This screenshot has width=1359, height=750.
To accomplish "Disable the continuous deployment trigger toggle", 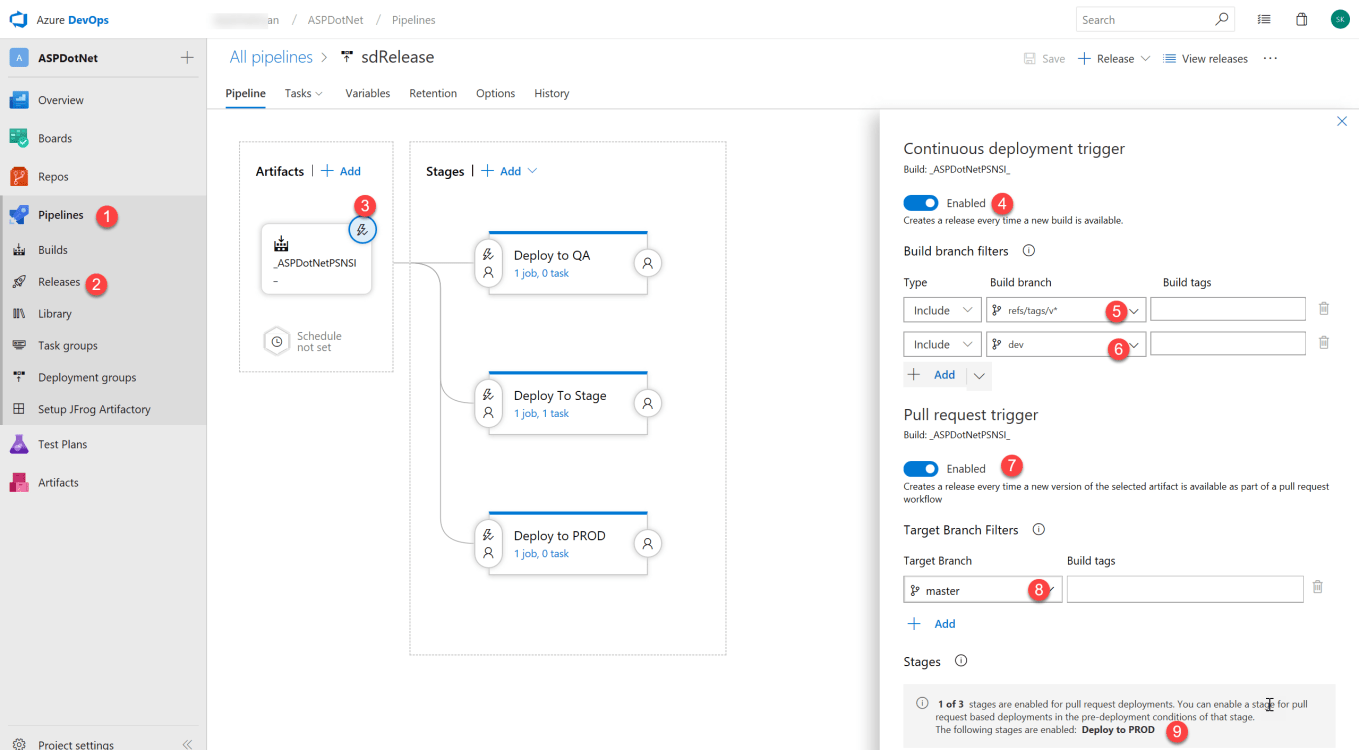I will [920, 203].
